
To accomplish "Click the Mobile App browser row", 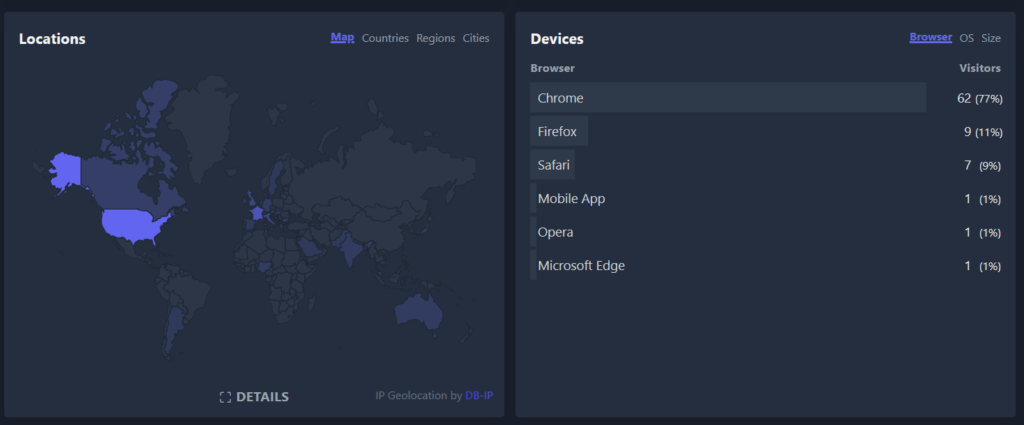I will tap(765, 198).
